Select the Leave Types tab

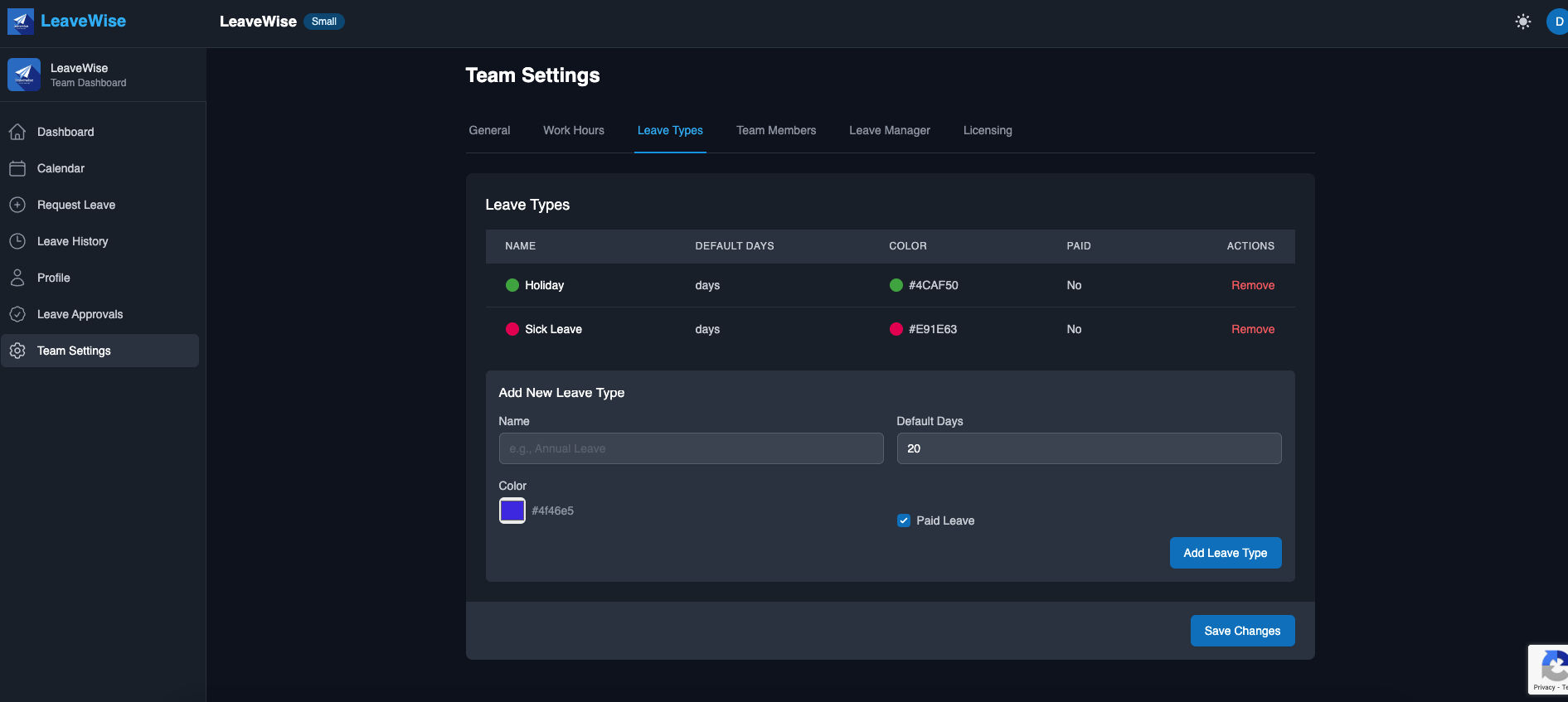point(670,130)
